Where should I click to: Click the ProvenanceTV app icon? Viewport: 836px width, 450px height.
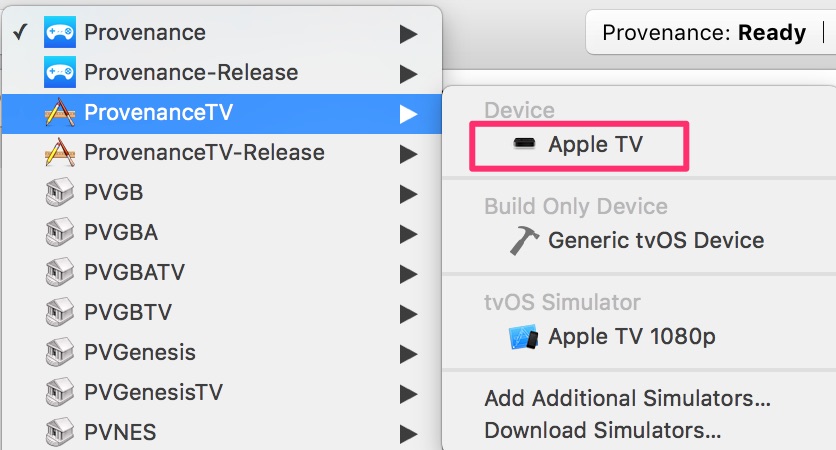click(60, 113)
